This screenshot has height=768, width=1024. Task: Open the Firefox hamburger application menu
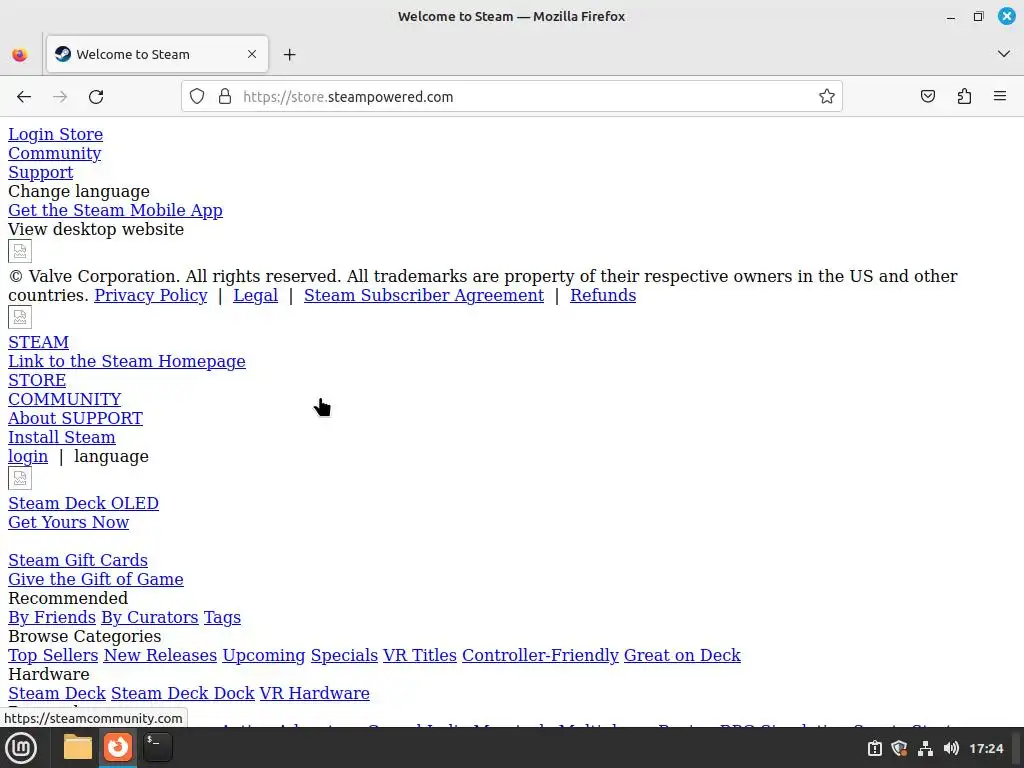[1000, 97]
